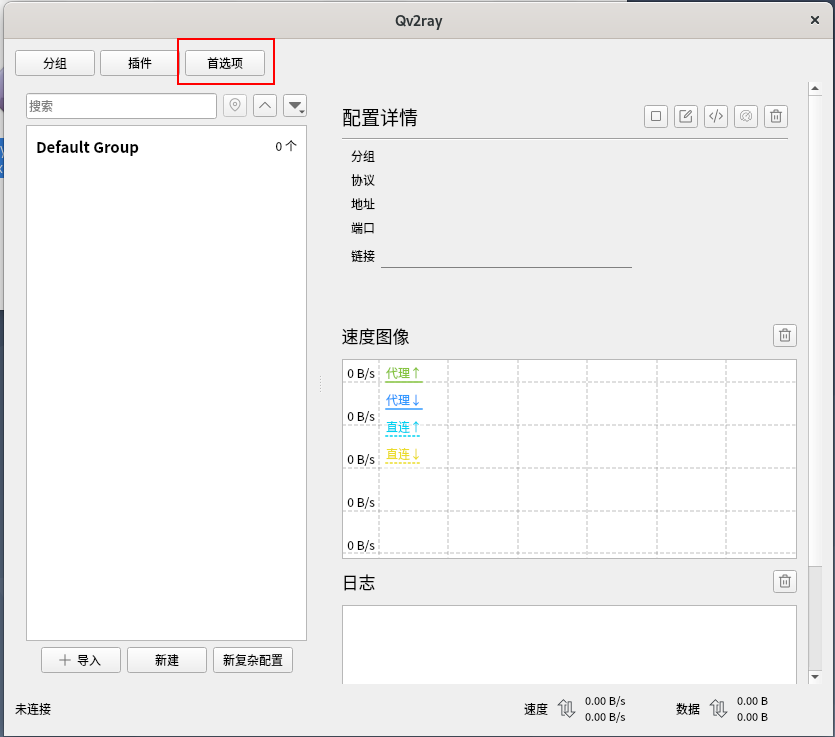The image size is (835, 737).
Task: Click the scrollbar up arrow
Action: pyautogui.click(x=815, y=88)
